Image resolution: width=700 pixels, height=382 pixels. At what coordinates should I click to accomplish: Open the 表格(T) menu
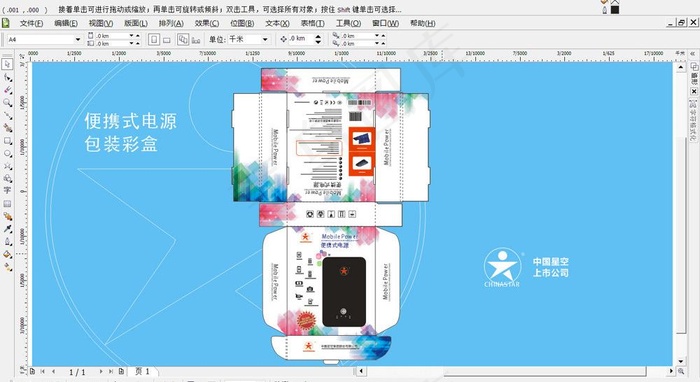pos(312,23)
